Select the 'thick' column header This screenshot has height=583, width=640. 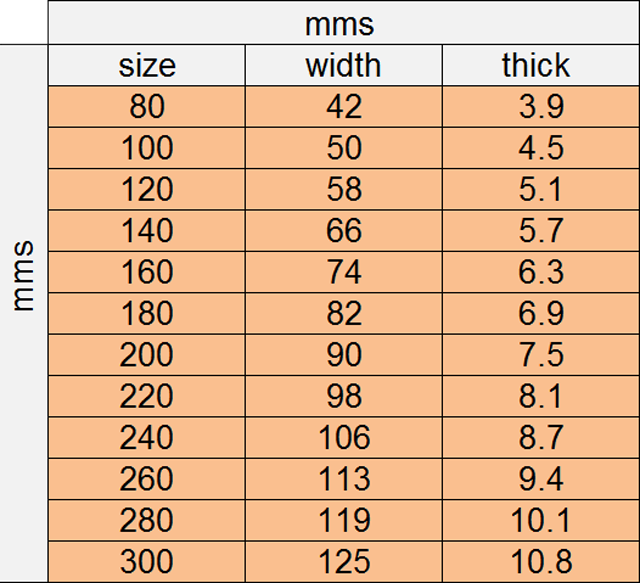coord(540,65)
